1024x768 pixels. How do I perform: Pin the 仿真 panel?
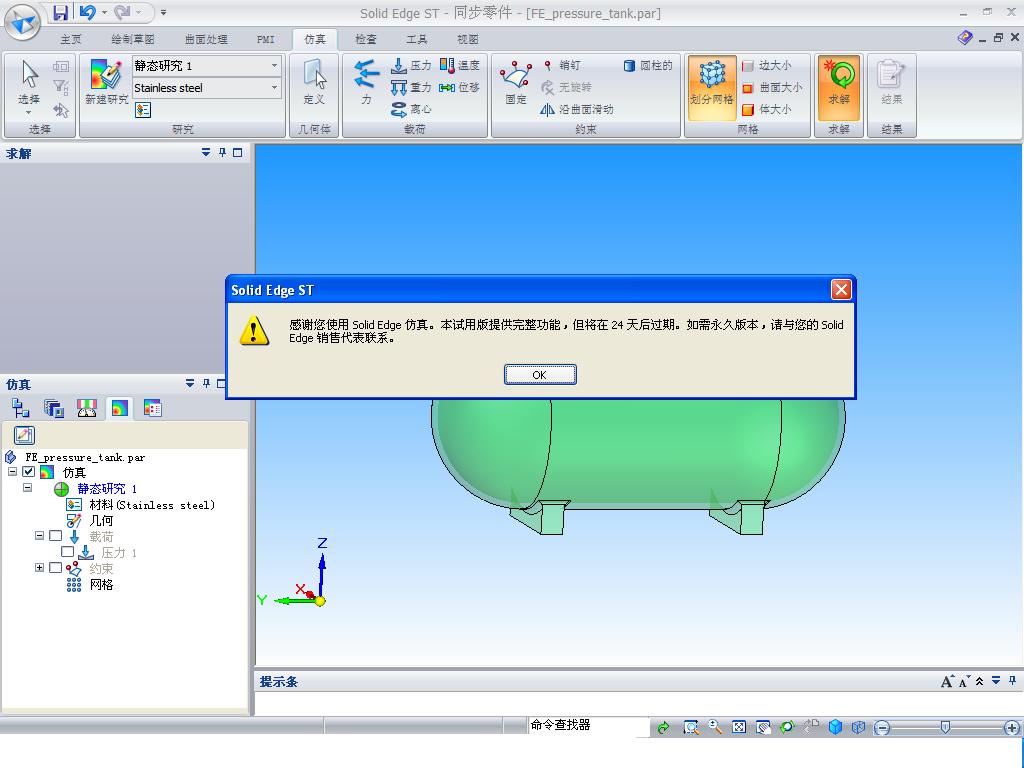206,383
